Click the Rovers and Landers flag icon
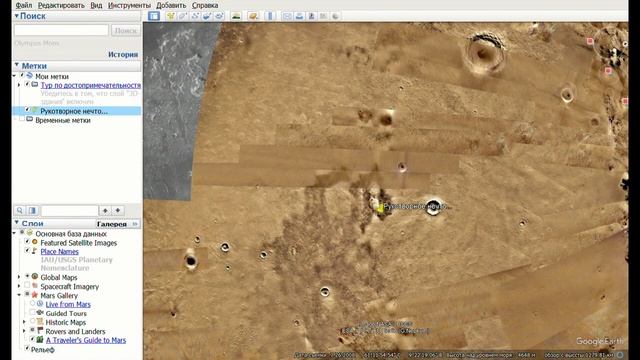Viewport: 640px width, 360px height. tap(40, 331)
